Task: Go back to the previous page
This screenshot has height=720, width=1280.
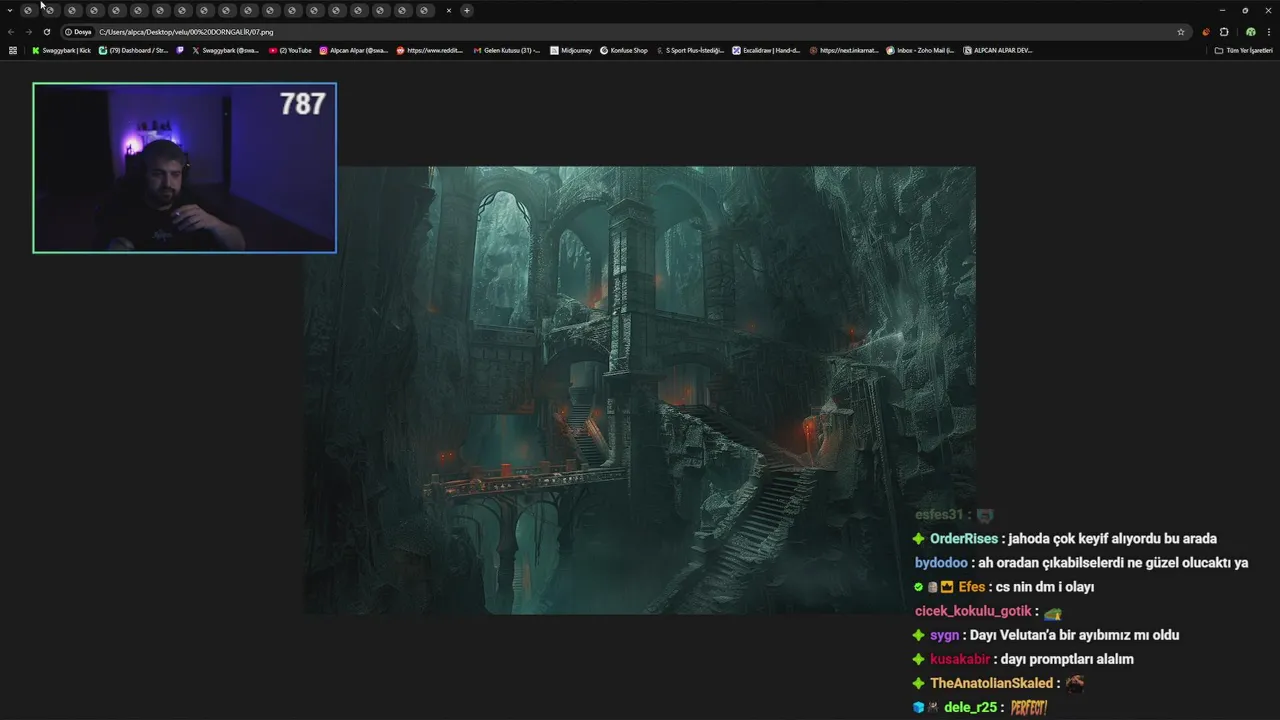Action: 11,32
